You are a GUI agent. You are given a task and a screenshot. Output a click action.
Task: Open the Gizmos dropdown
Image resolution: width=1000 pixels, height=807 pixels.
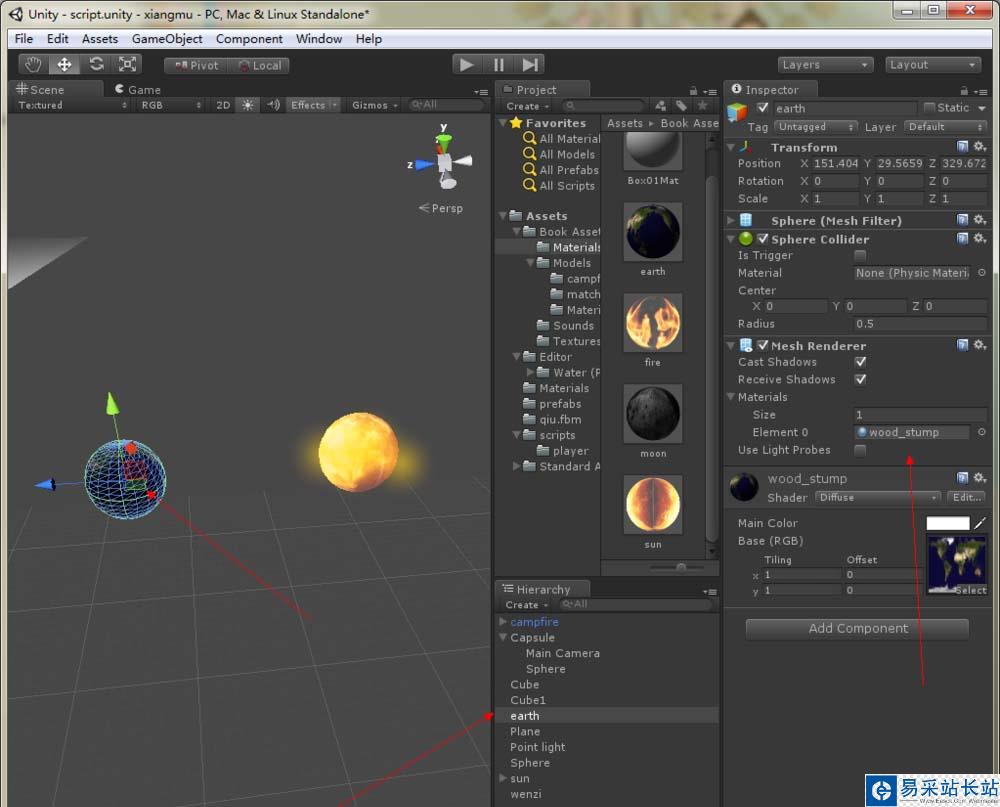pyautogui.click(x=374, y=105)
